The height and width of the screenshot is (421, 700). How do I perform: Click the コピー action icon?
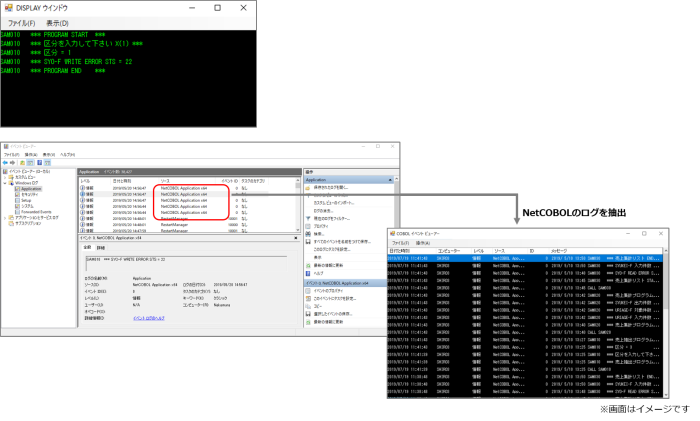[308, 306]
